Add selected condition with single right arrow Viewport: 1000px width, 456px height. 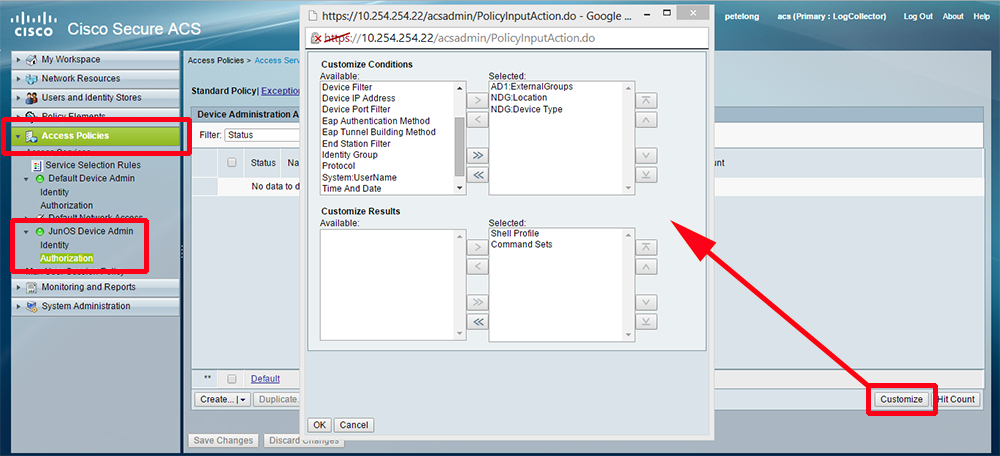(477, 101)
